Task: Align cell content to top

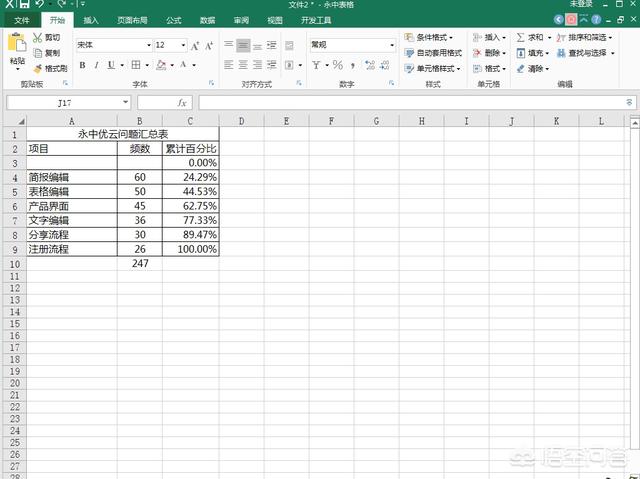Action: coord(229,45)
